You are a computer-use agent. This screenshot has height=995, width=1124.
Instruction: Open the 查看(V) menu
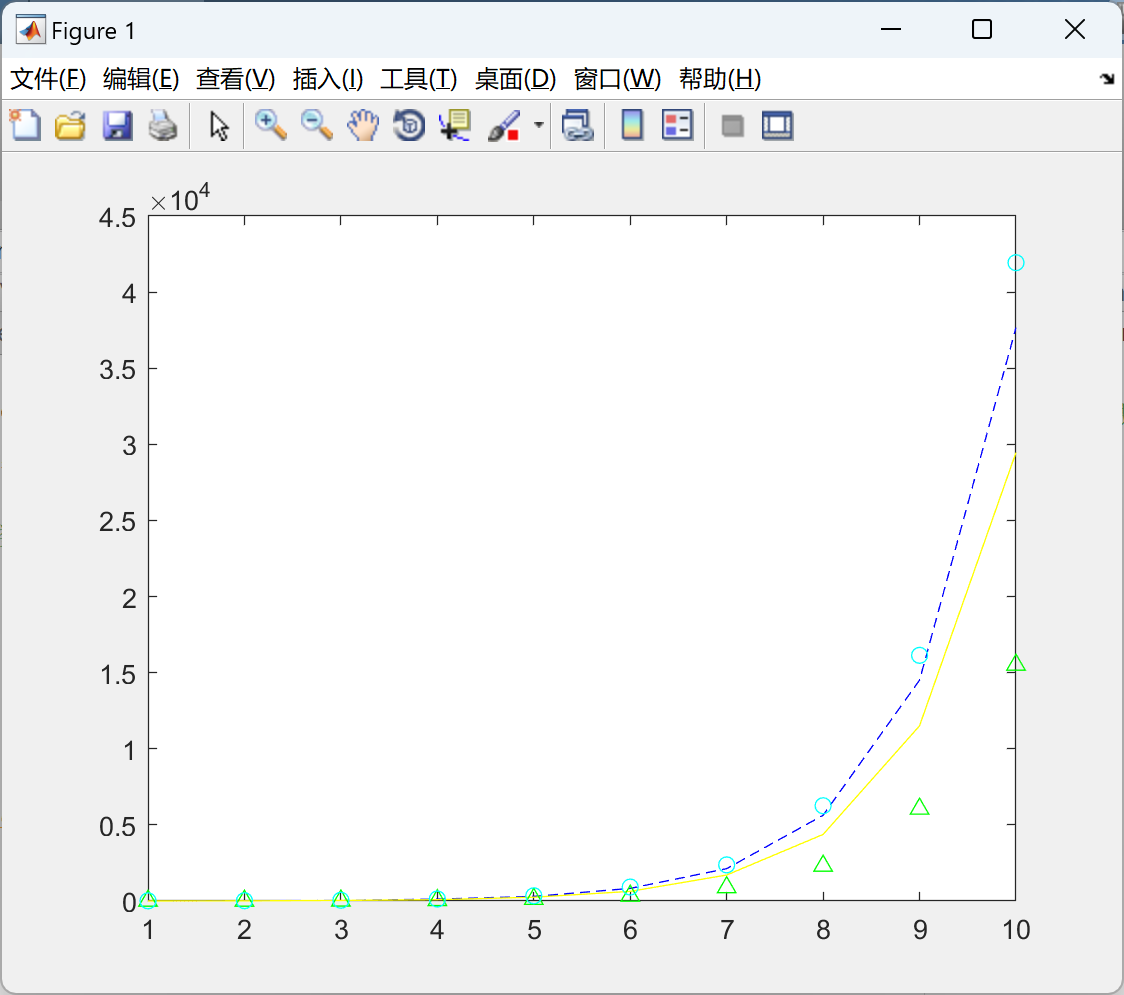tap(235, 79)
